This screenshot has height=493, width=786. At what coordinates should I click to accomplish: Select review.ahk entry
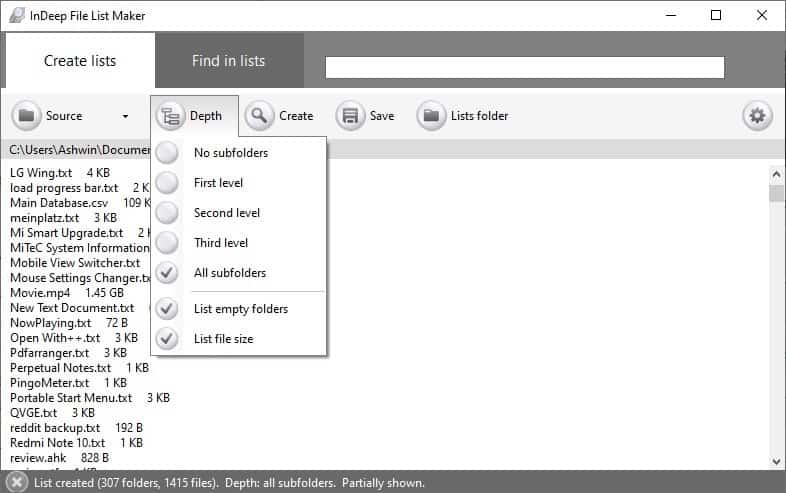click(x=60, y=458)
